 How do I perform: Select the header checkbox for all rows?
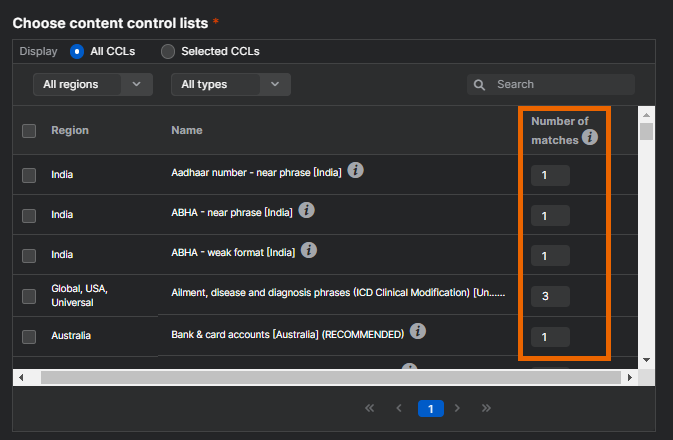[x=29, y=131]
